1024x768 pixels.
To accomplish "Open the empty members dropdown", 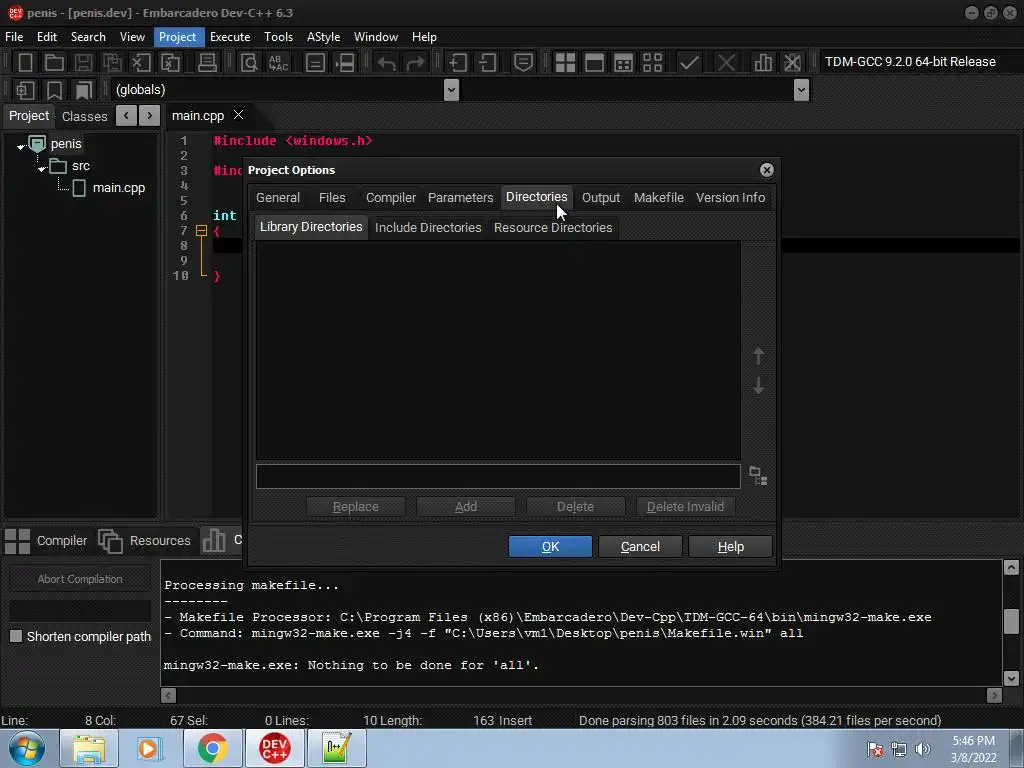I will tap(801, 89).
